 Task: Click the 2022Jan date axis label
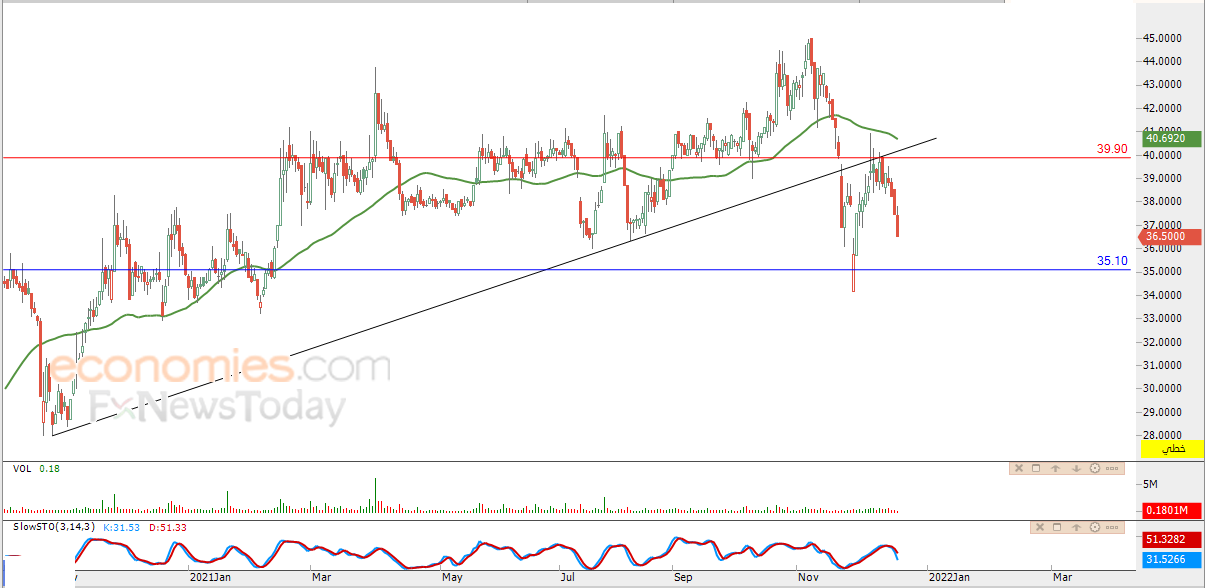(x=948, y=577)
